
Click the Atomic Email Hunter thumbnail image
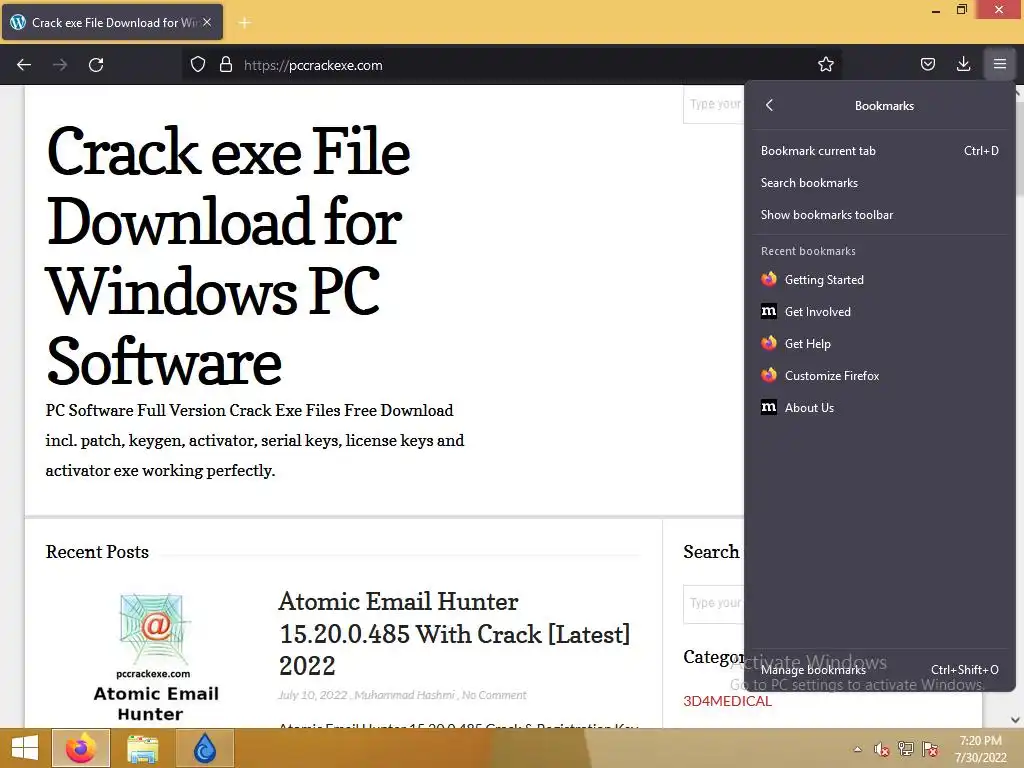coord(155,658)
